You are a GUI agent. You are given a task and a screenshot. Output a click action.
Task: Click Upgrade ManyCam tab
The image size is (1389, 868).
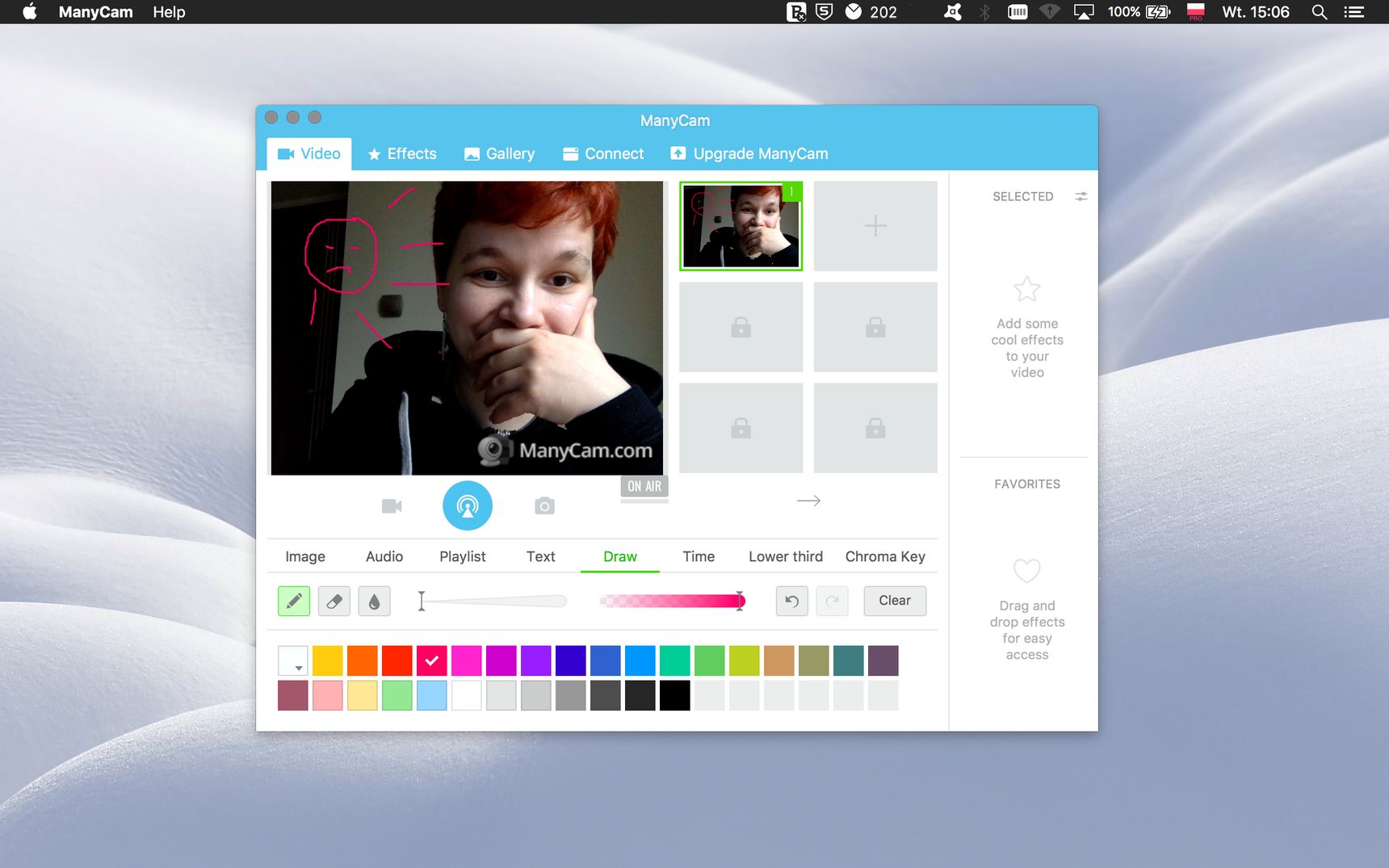coord(749,154)
